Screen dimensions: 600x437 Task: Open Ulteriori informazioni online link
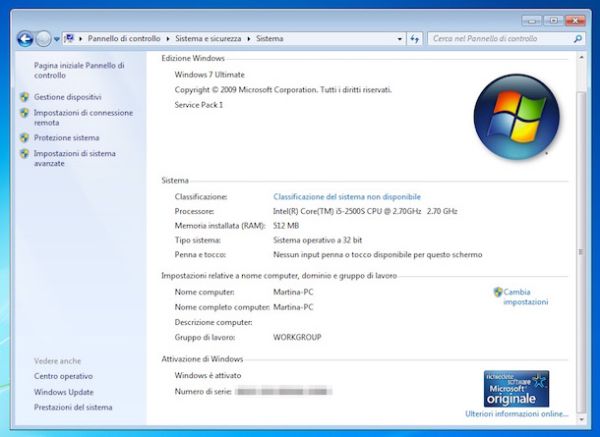click(x=516, y=413)
